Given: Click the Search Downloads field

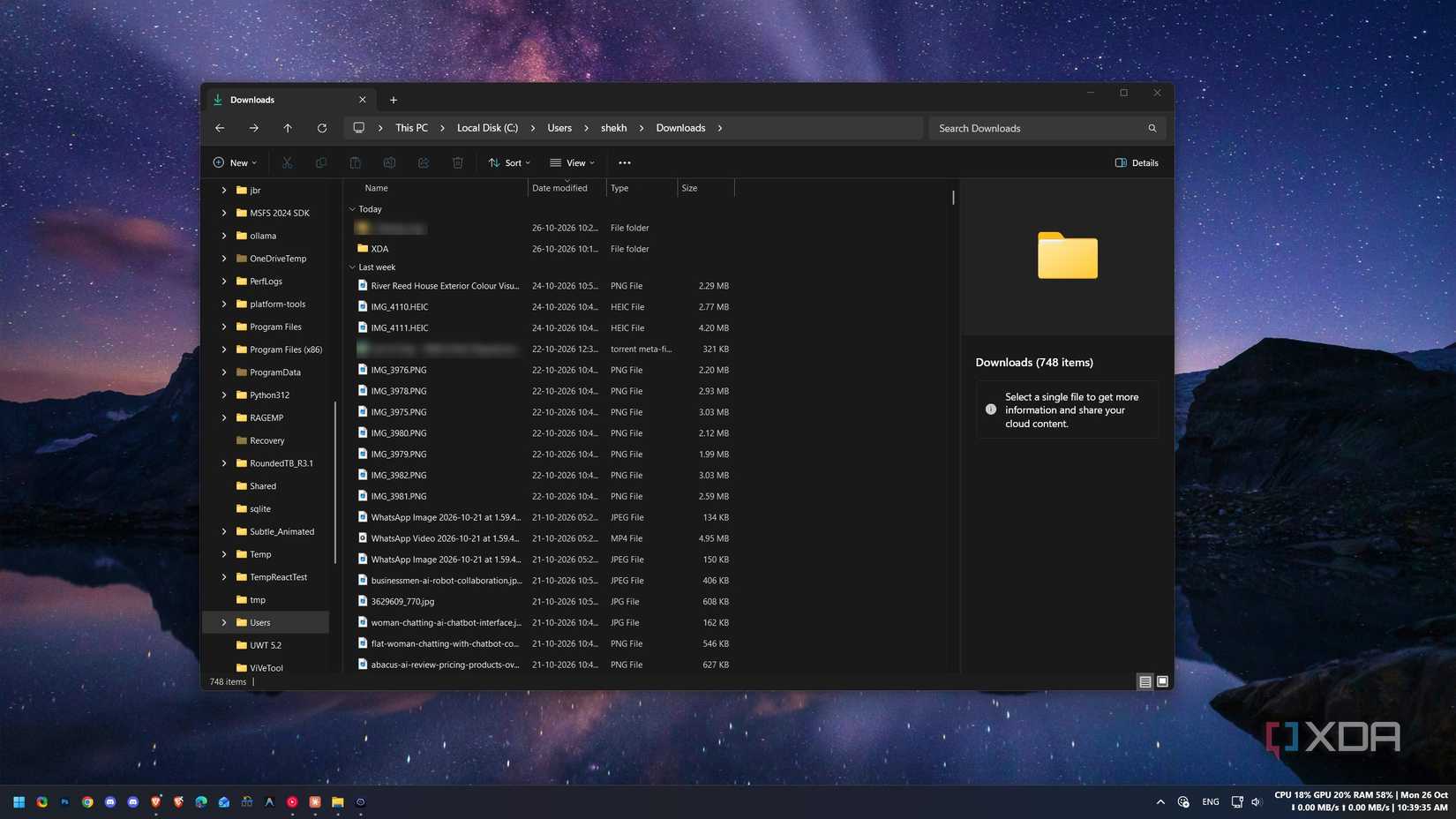Looking at the screenshot, I should point(1047,128).
